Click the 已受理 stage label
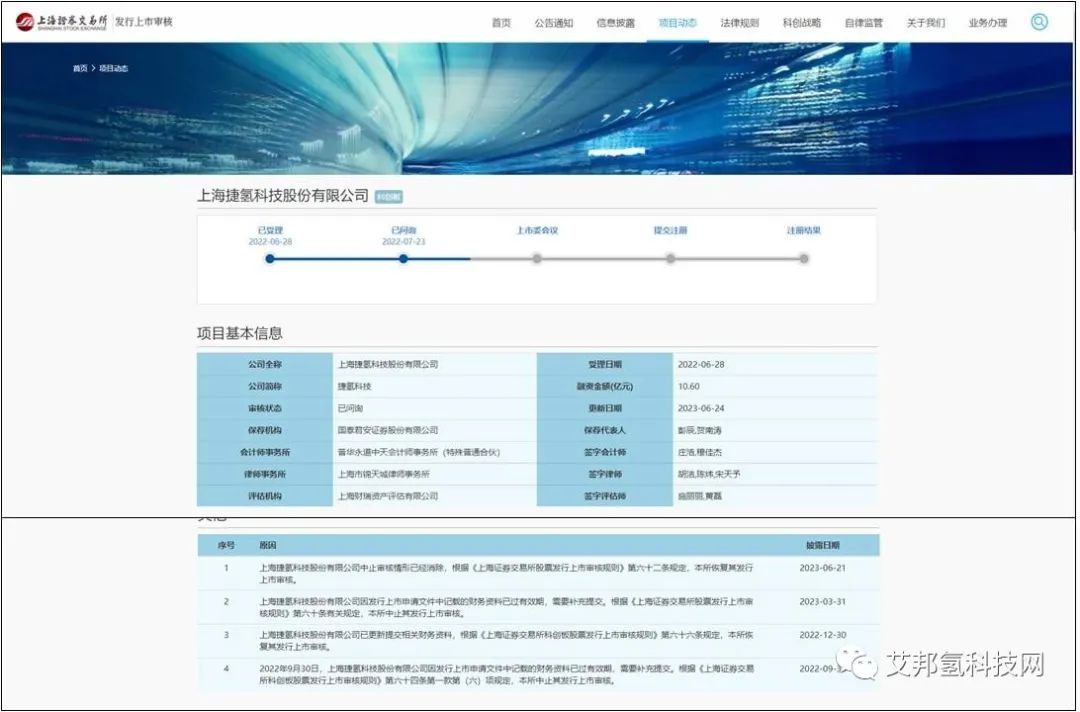1080x712 pixels. tap(270, 231)
